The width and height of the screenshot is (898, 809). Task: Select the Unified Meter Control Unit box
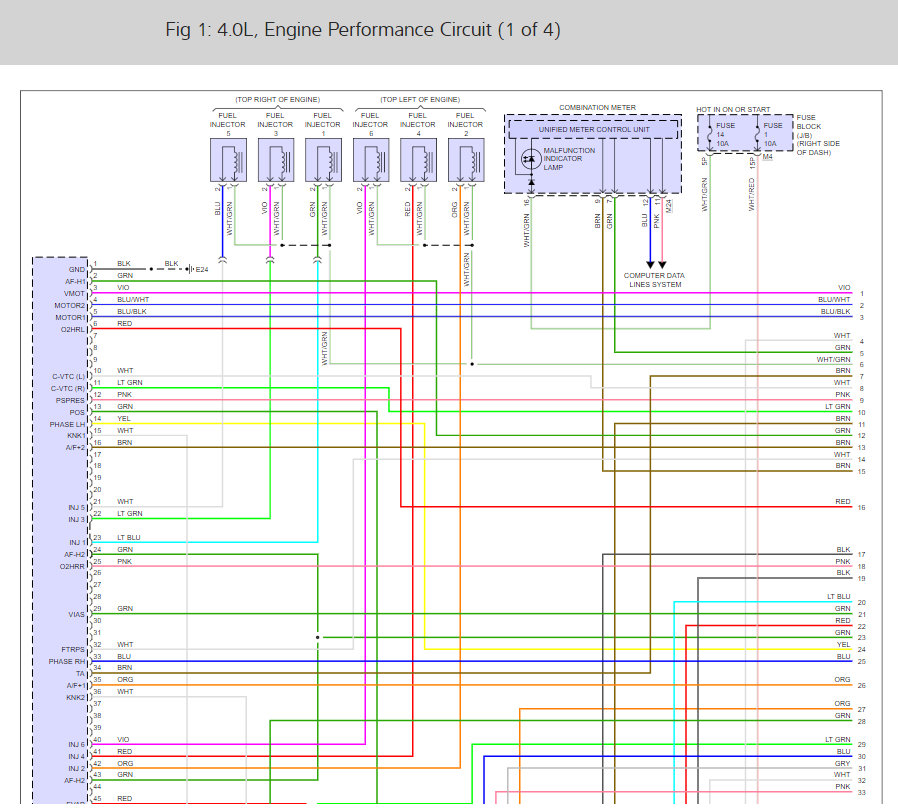593,129
